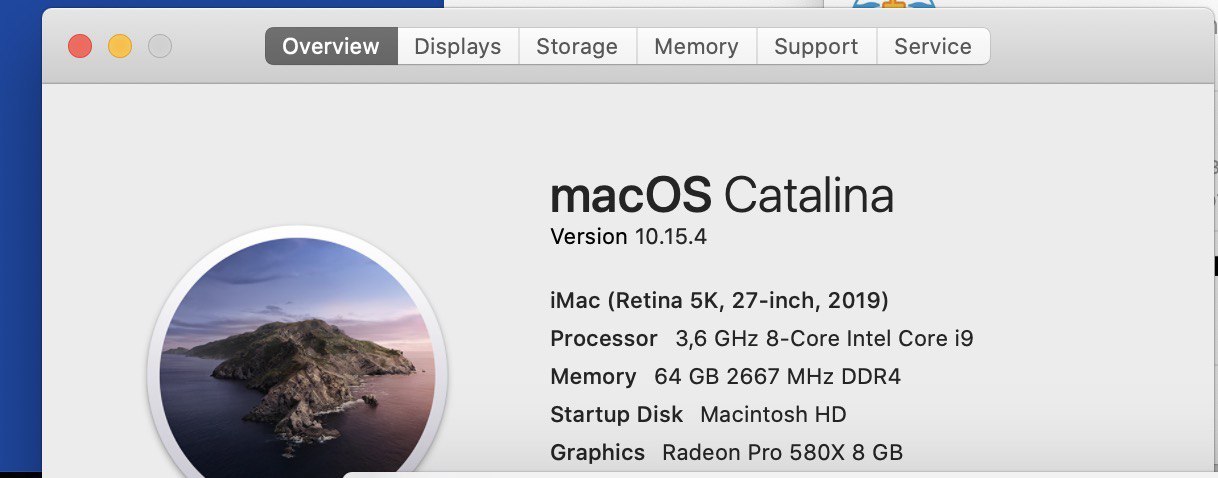Select the Overview tab

(331, 46)
